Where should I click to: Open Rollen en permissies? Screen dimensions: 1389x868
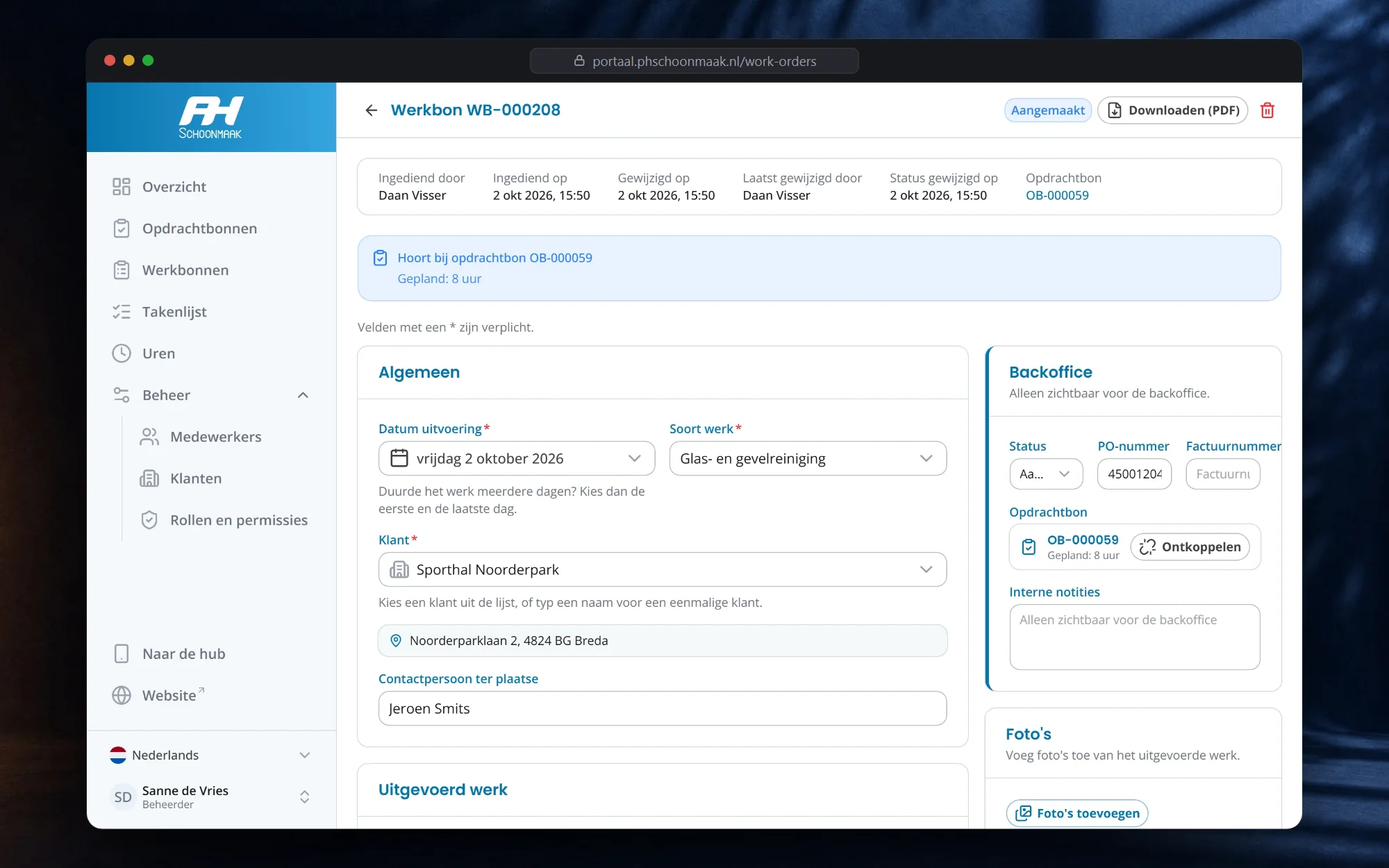click(x=224, y=520)
